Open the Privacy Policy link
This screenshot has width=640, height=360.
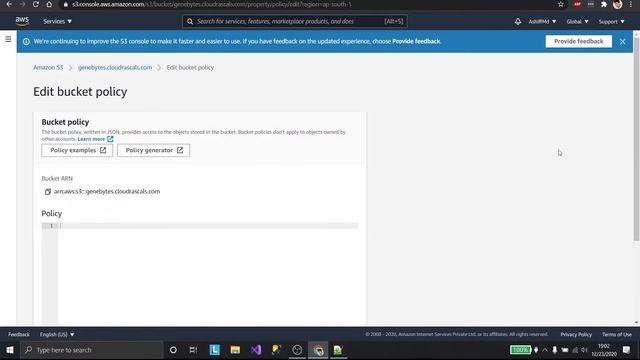tap(576, 334)
